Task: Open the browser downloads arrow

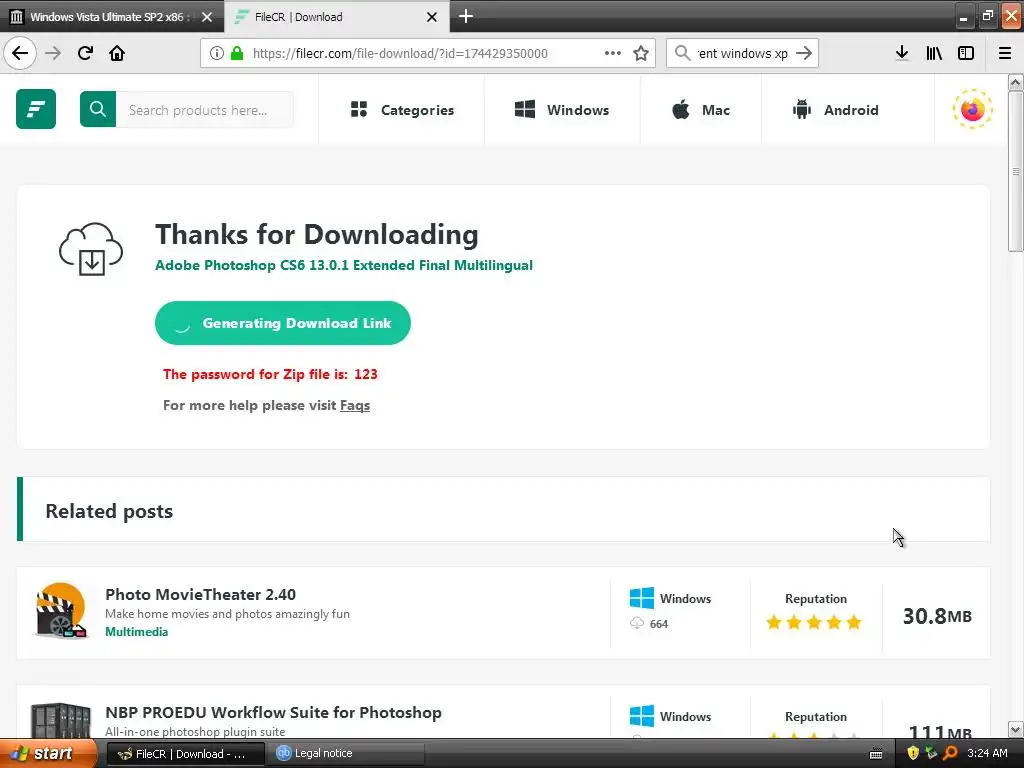Action: click(x=902, y=53)
